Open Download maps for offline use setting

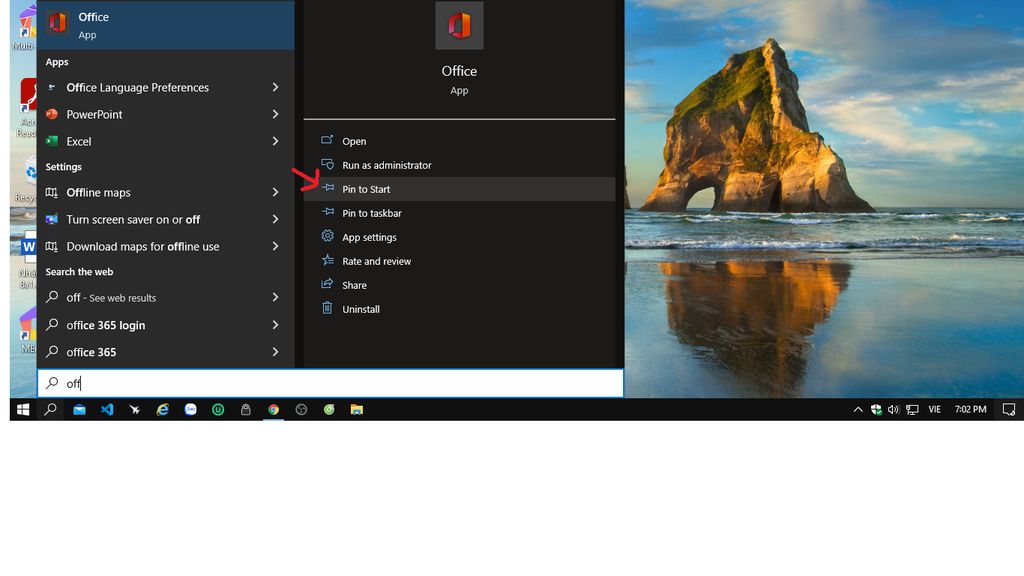click(142, 247)
